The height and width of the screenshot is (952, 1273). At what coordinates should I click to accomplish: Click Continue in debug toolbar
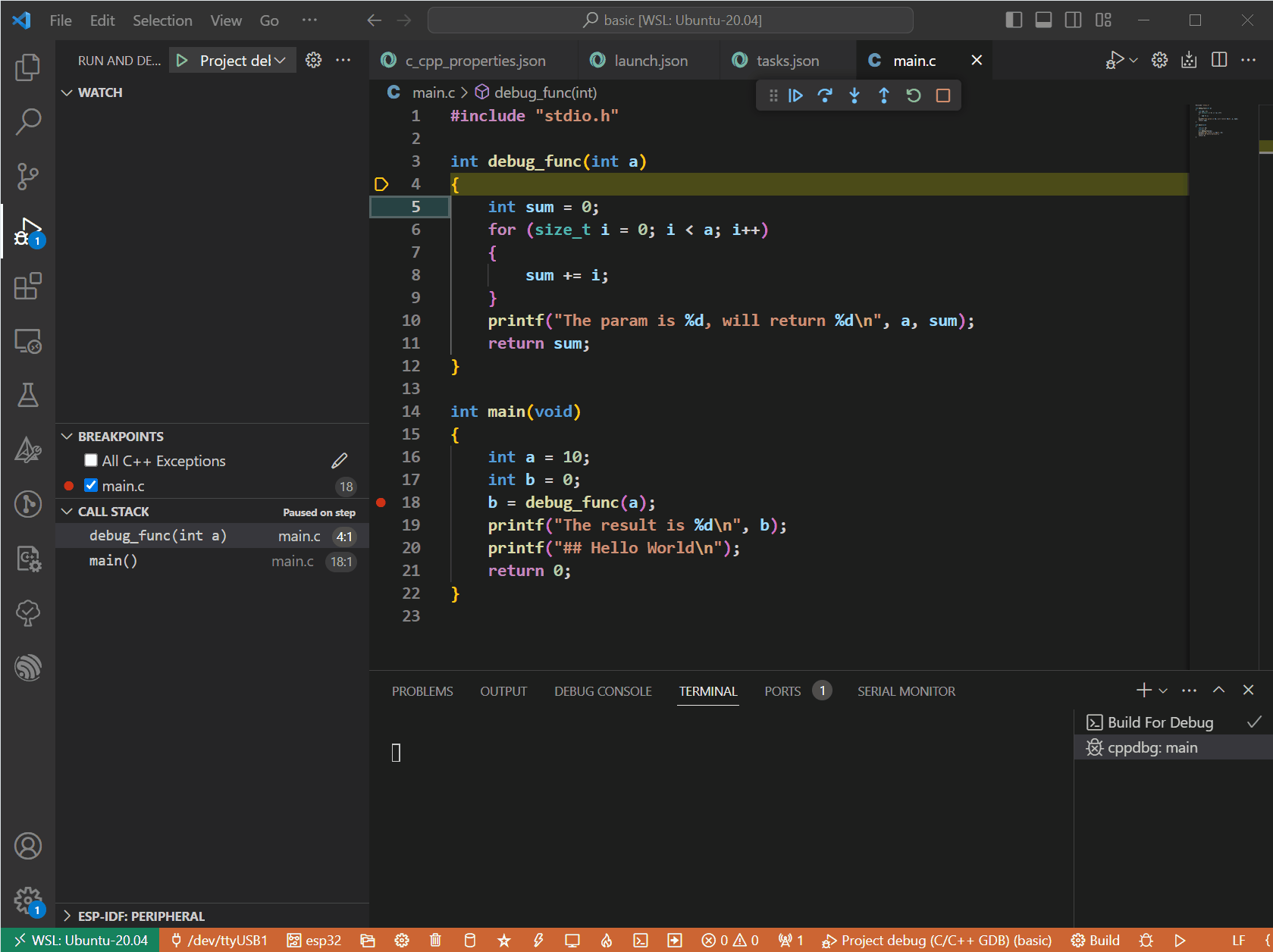click(795, 96)
